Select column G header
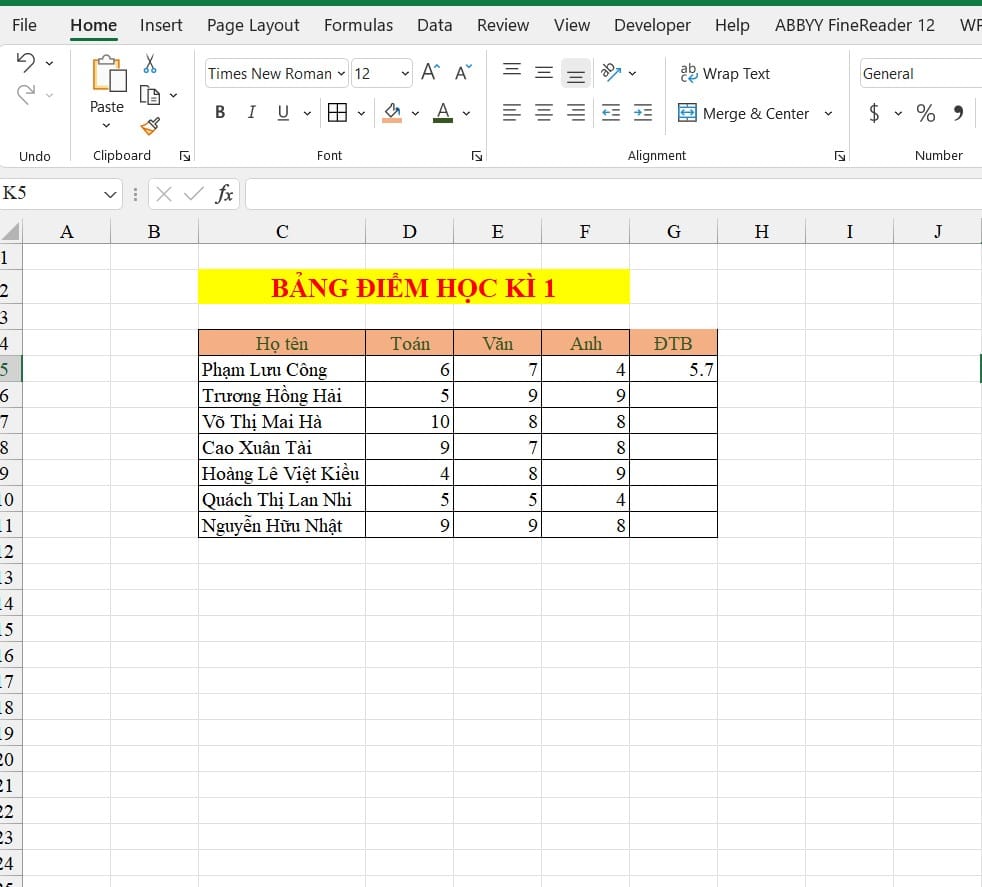Screen dimensions: 982x887 [674, 232]
